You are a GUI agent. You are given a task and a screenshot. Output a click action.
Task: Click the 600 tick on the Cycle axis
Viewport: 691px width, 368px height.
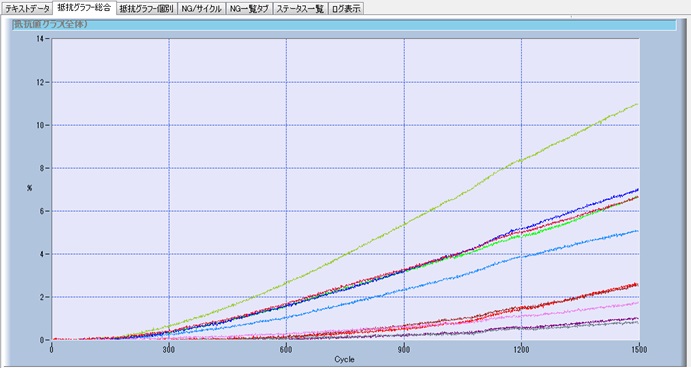[286, 350]
